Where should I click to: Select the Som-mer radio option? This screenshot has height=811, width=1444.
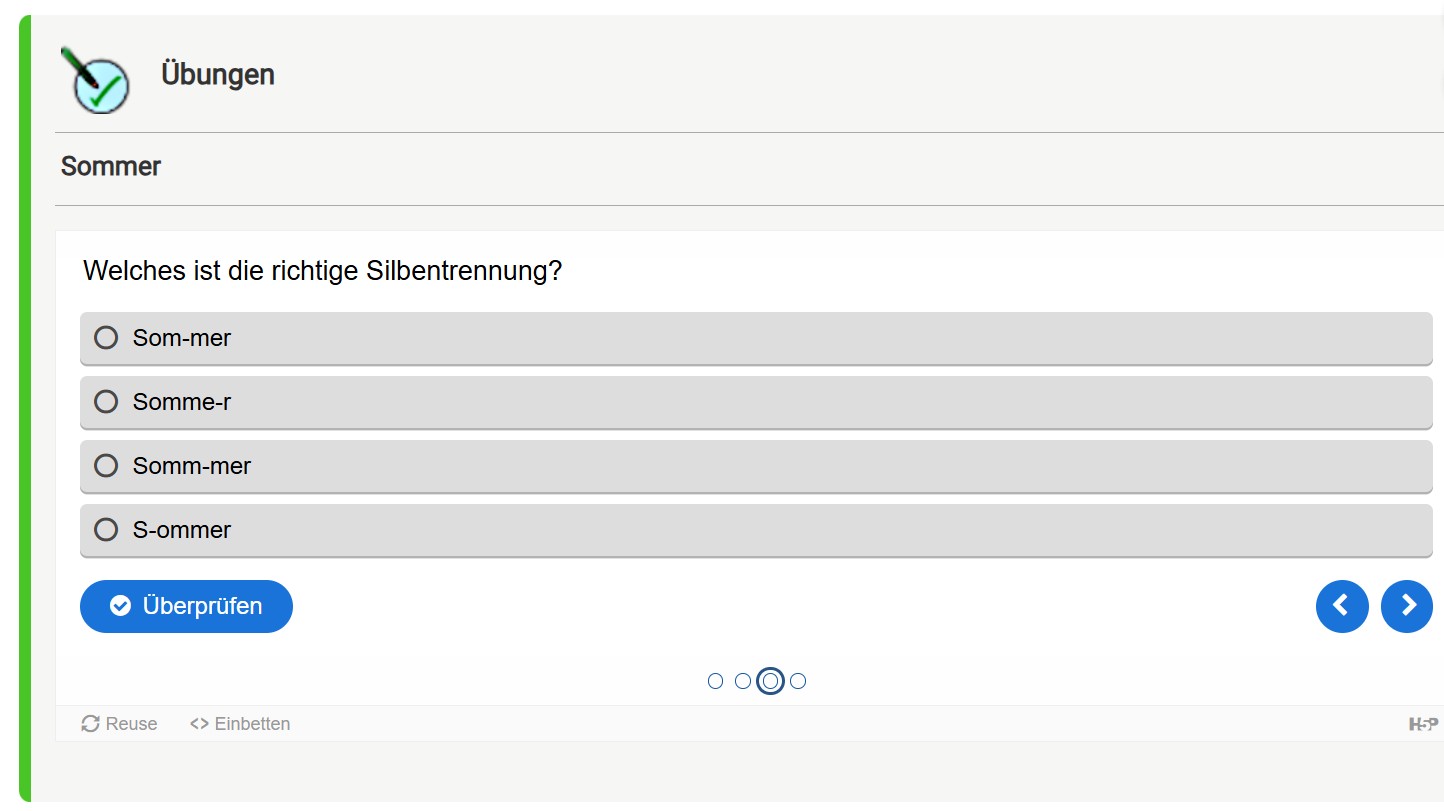coord(756,338)
